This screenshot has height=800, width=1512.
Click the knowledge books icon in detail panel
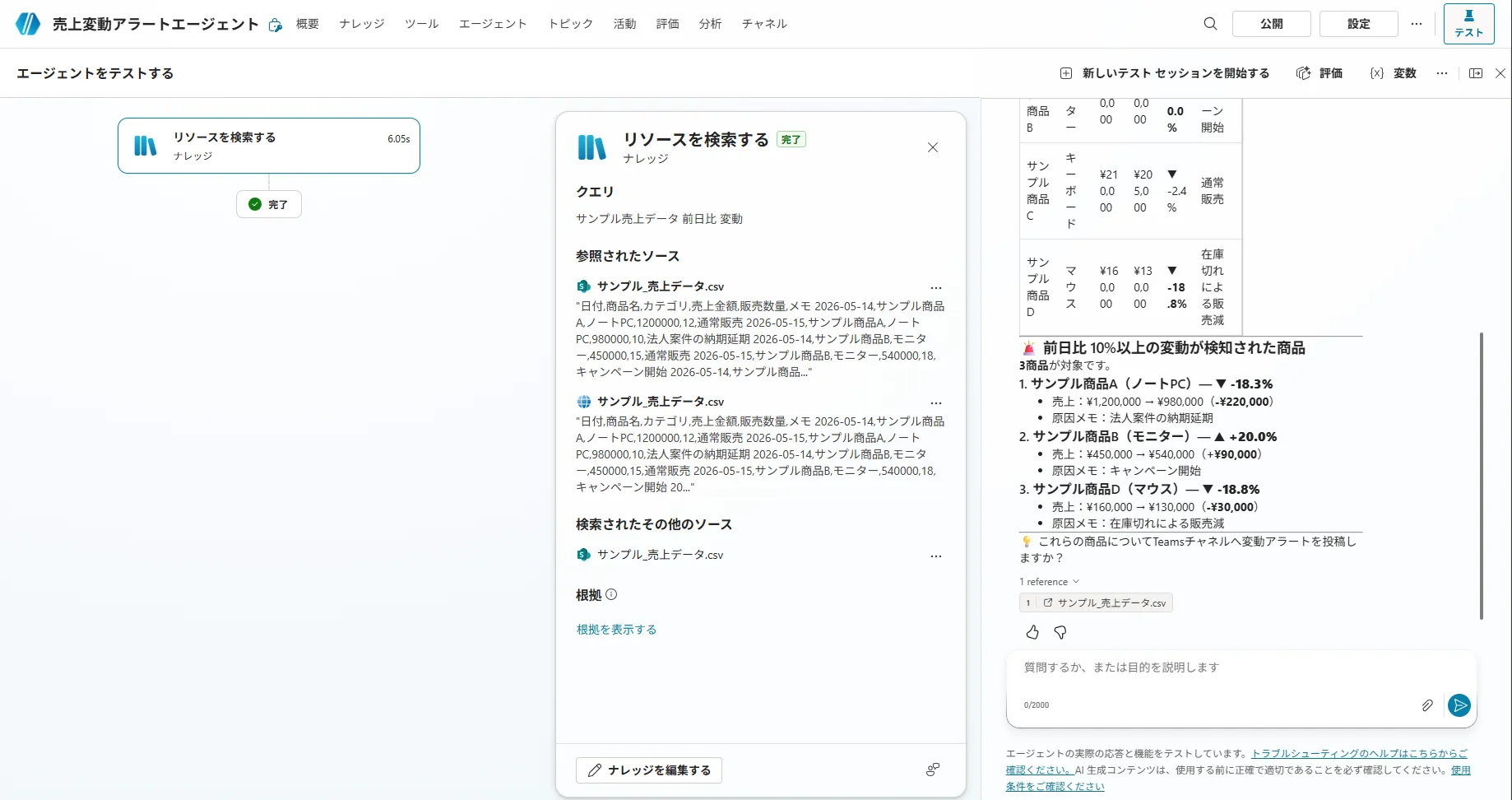tap(591, 147)
